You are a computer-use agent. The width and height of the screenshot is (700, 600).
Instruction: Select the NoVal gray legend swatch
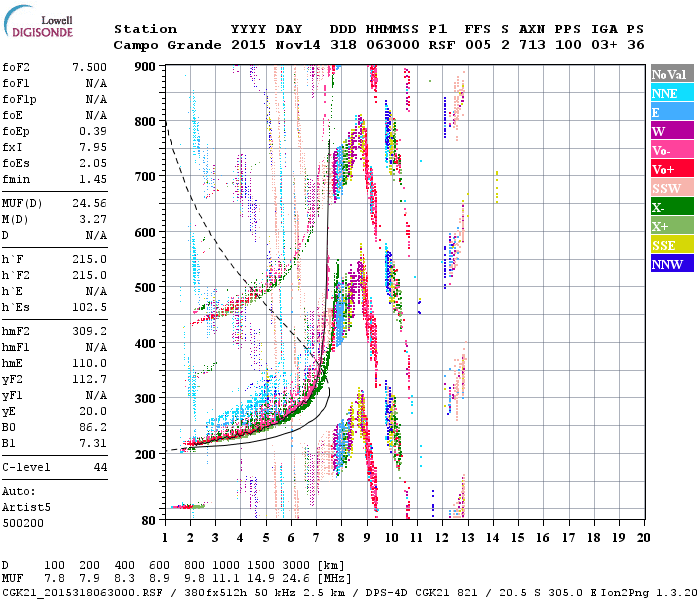pos(672,74)
